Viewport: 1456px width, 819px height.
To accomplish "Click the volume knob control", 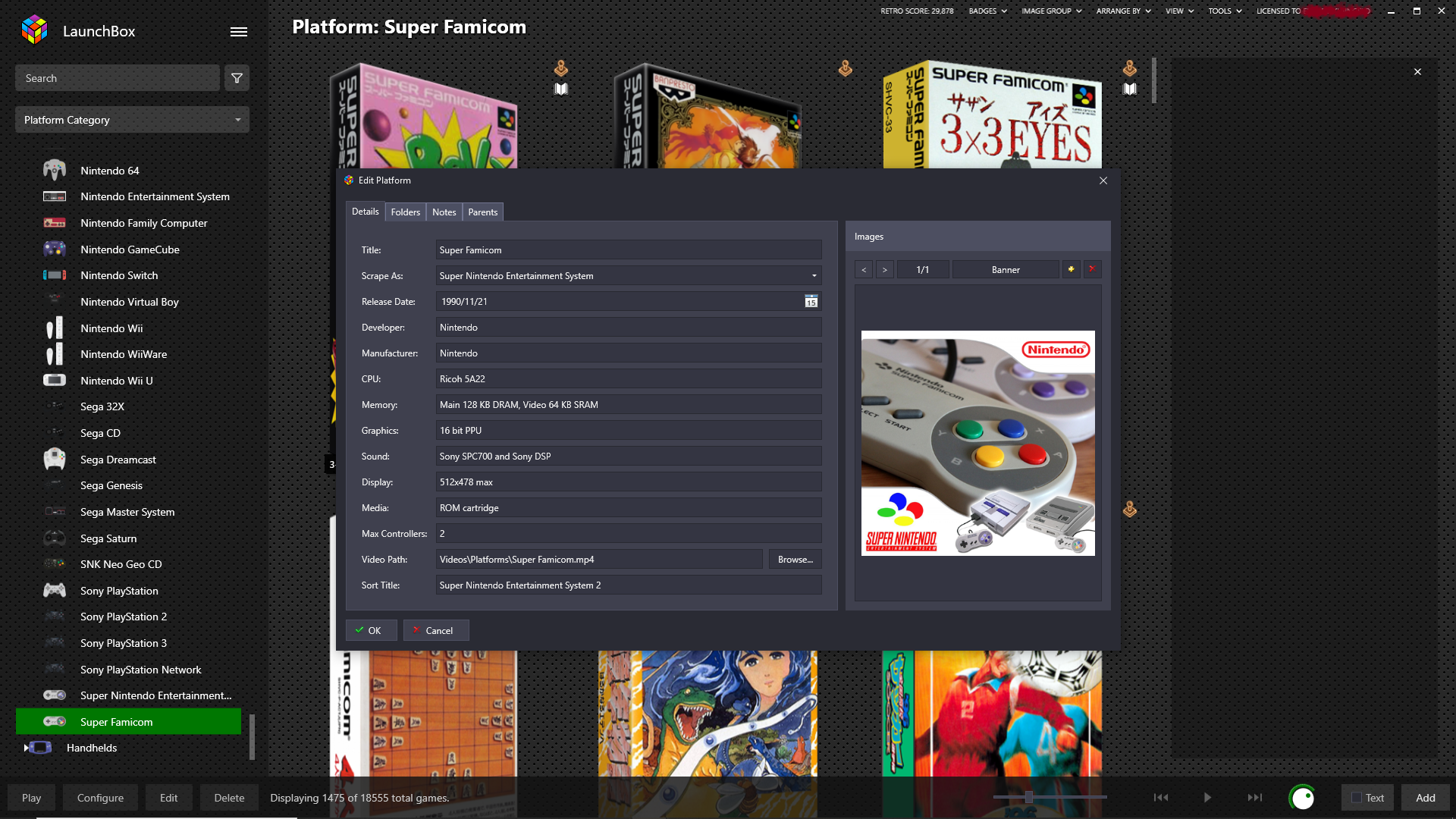I will pos(1302,798).
